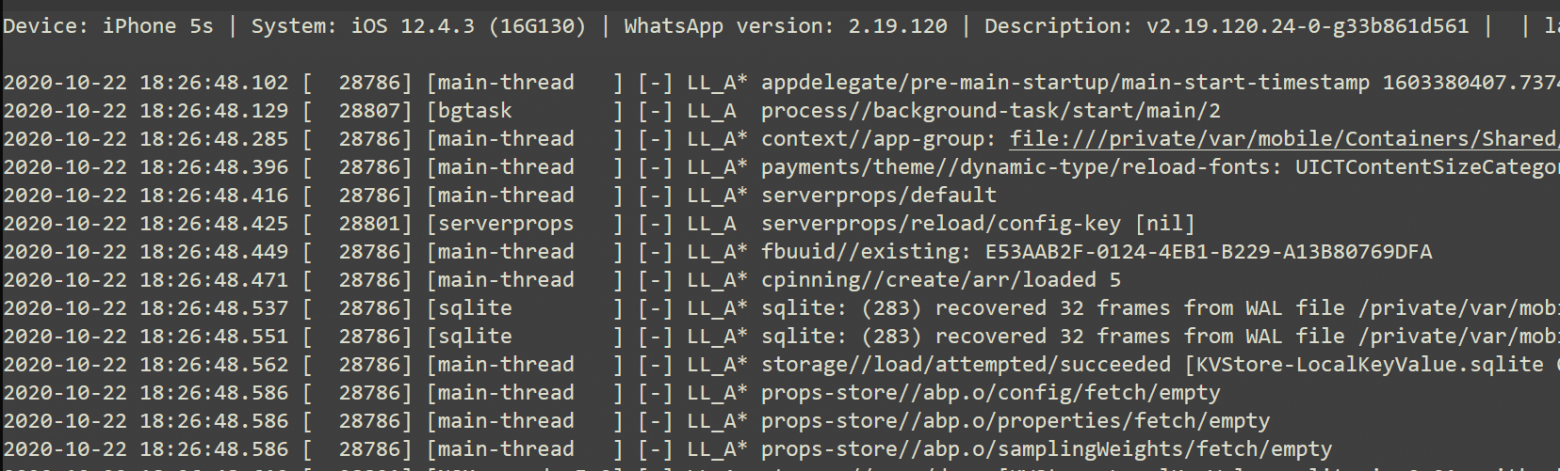Select the sqlite recovered message at 18:26:48.537

[x=1160, y=307]
